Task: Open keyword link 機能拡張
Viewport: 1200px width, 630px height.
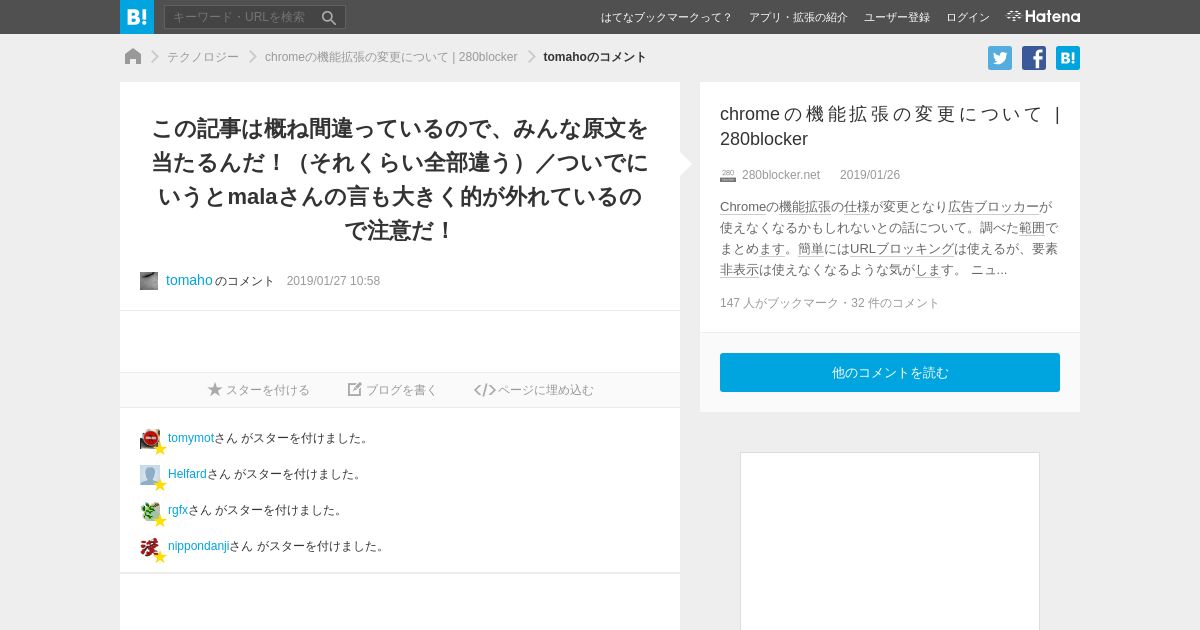Action: click(x=805, y=207)
